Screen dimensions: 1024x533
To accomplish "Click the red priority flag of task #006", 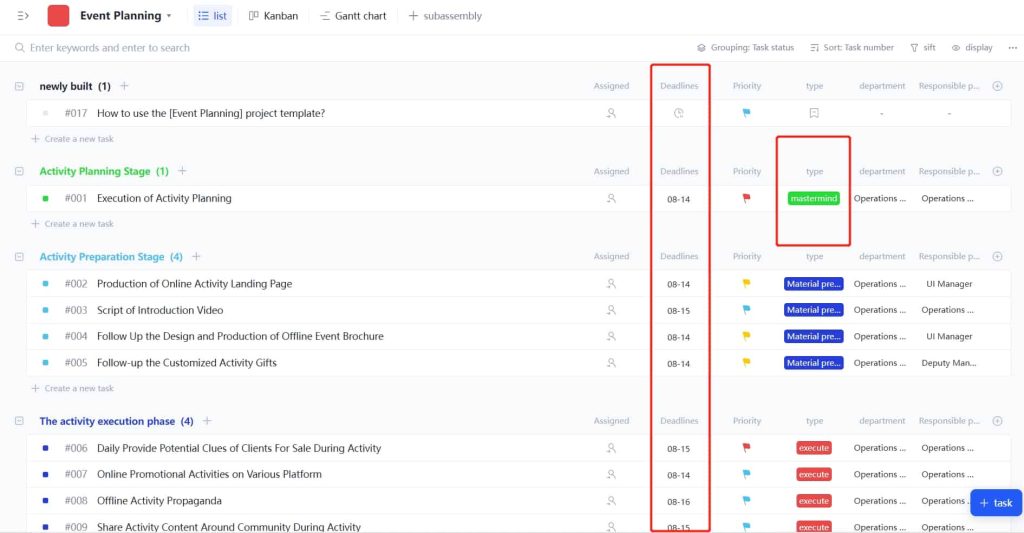I will pos(746,448).
